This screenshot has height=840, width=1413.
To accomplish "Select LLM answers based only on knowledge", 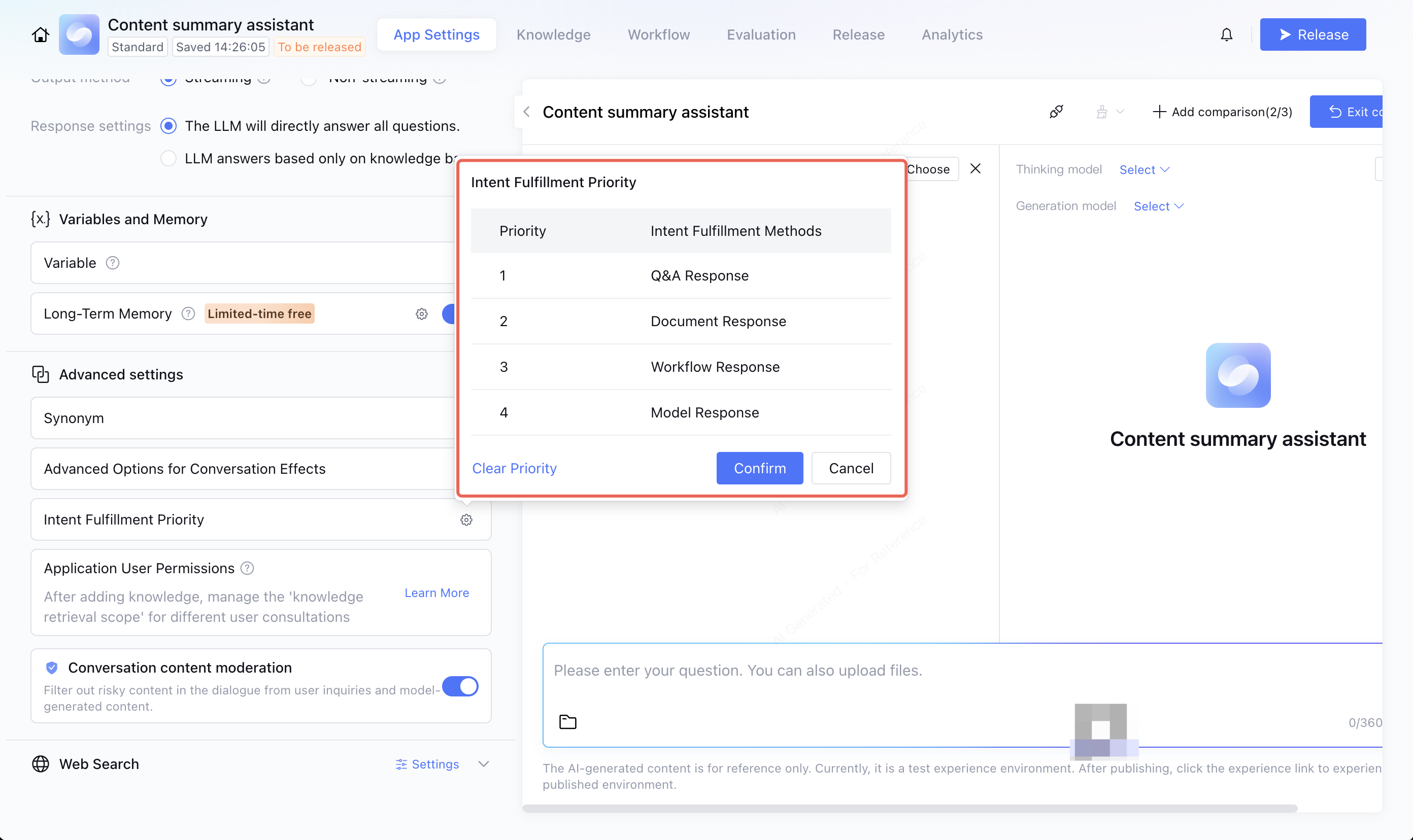I will click(x=168, y=158).
